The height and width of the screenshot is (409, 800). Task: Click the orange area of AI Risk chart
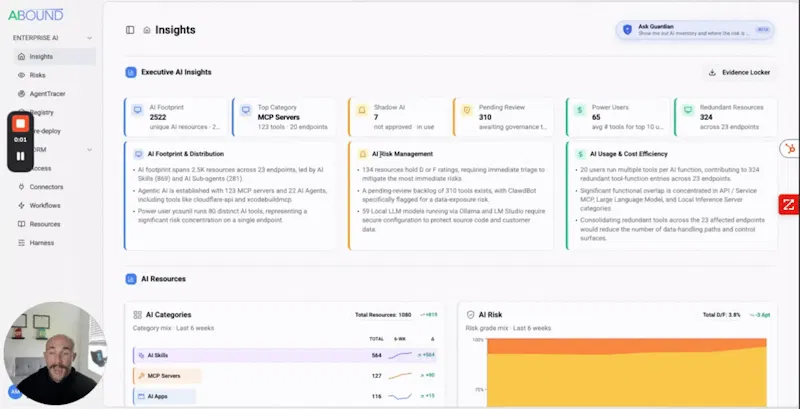click(627, 345)
